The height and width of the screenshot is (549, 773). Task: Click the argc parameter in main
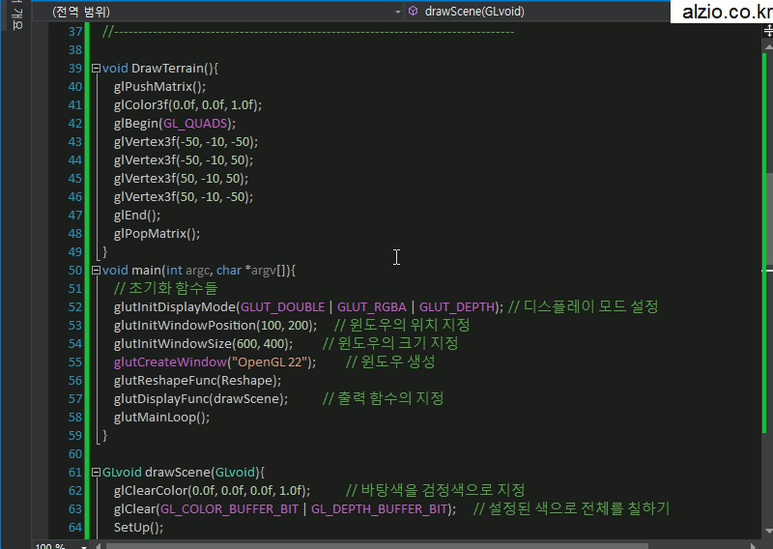click(x=198, y=271)
